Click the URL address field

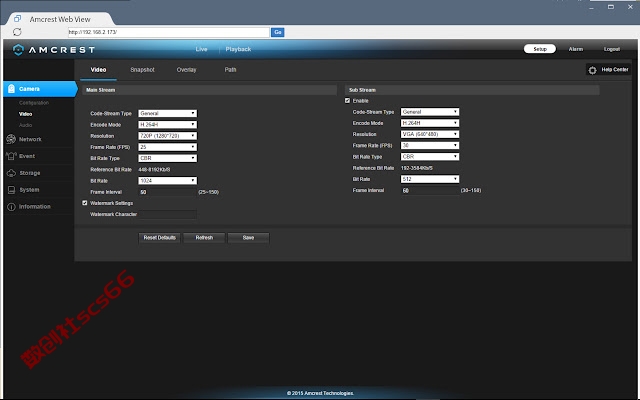(x=169, y=32)
